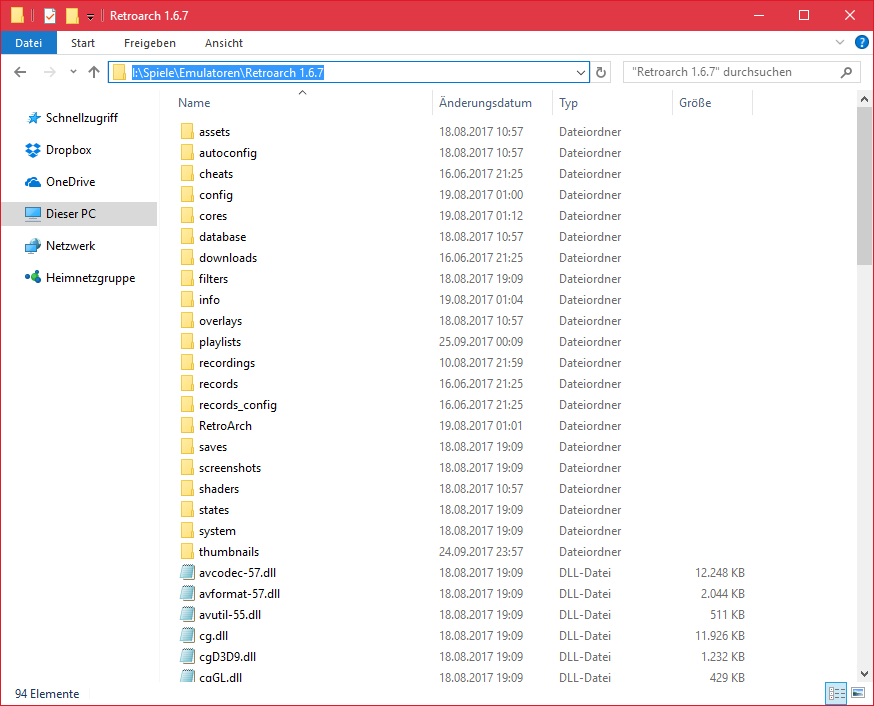Screen dimensions: 874x706
Task: Select the database folder icon
Action: coord(187,237)
